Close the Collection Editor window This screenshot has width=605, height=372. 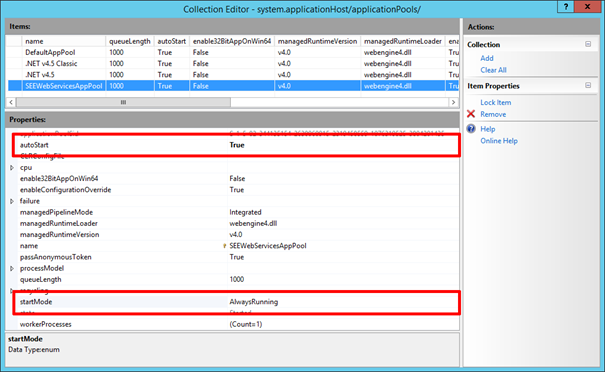point(587,7)
